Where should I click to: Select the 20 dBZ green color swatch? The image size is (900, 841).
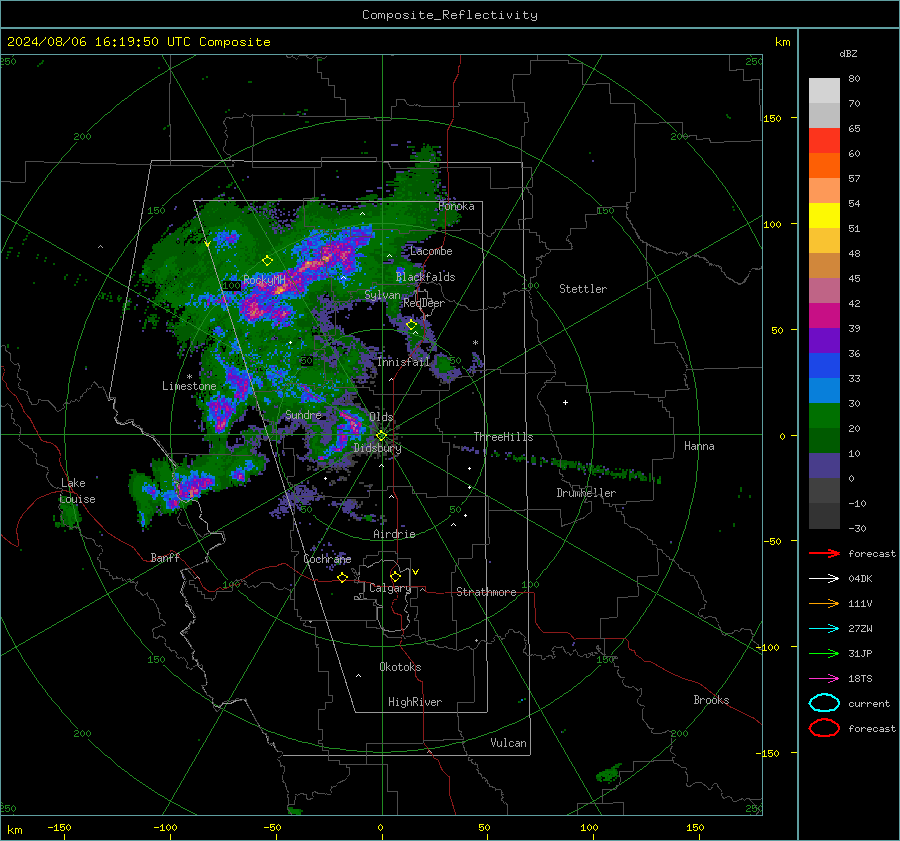824,416
